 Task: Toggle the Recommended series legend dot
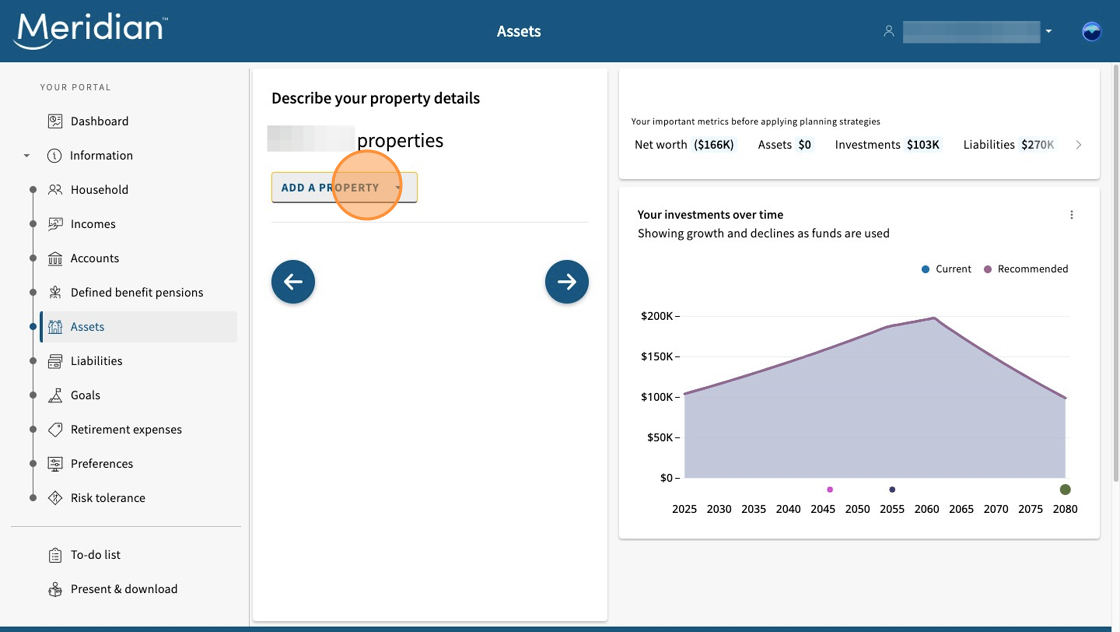[x=988, y=269]
